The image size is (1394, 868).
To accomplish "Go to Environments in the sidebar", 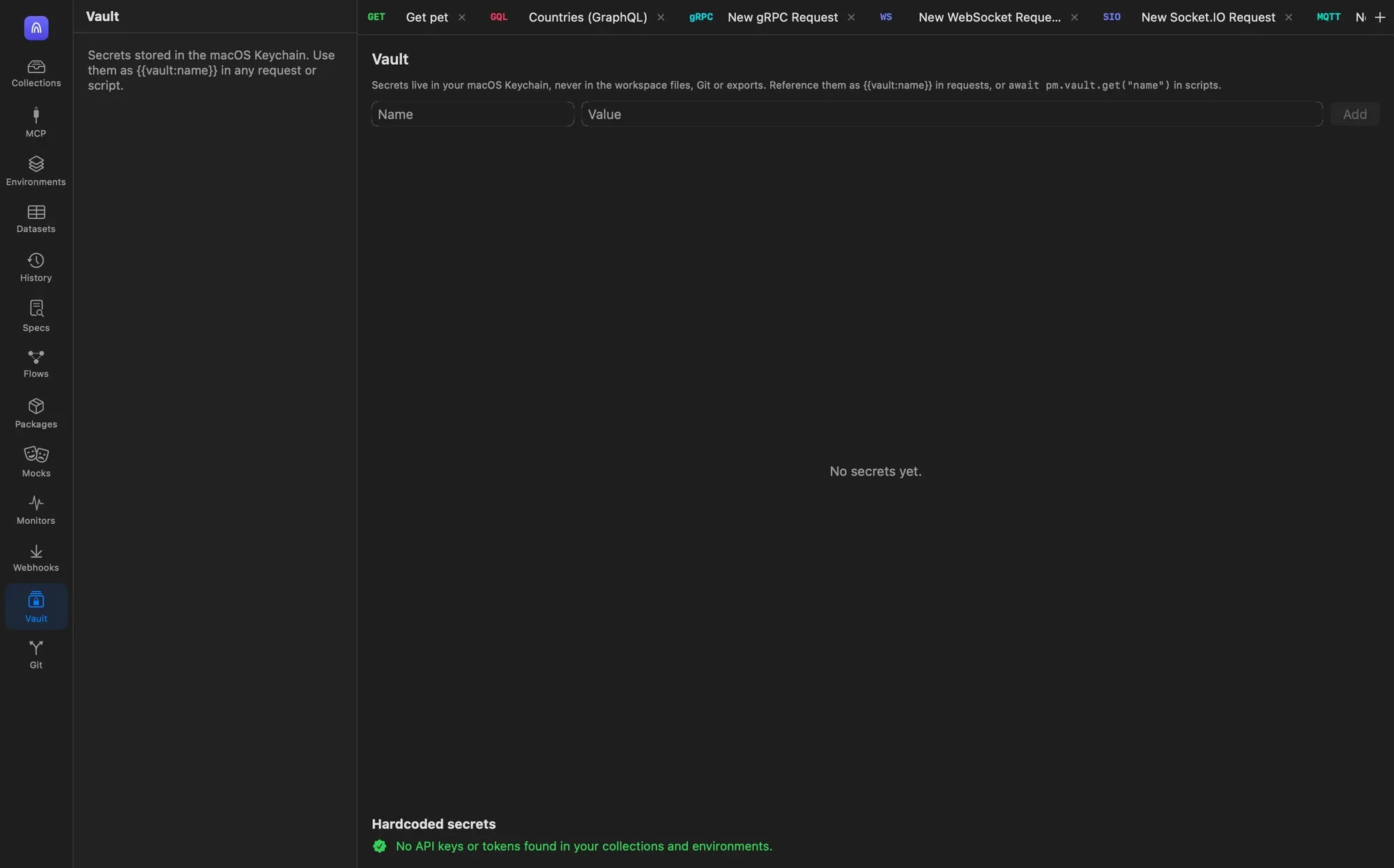I will tap(36, 171).
